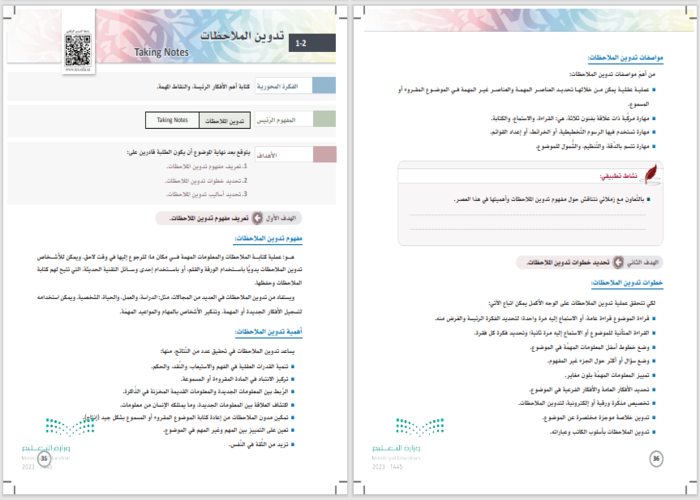This screenshot has height=500, width=700.
Task: Click the bullet 'تمييز المعلومات المهمة بلون مغاير'
Action: [x=610, y=375]
